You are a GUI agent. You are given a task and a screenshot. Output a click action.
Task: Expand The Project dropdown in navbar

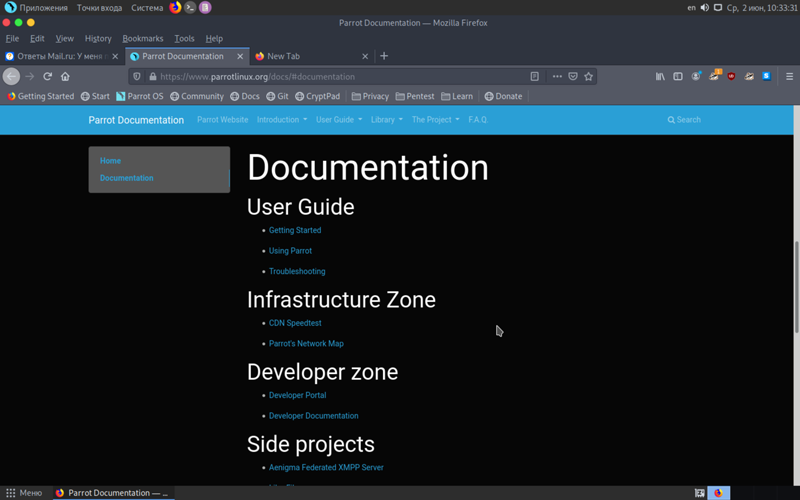point(435,119)
